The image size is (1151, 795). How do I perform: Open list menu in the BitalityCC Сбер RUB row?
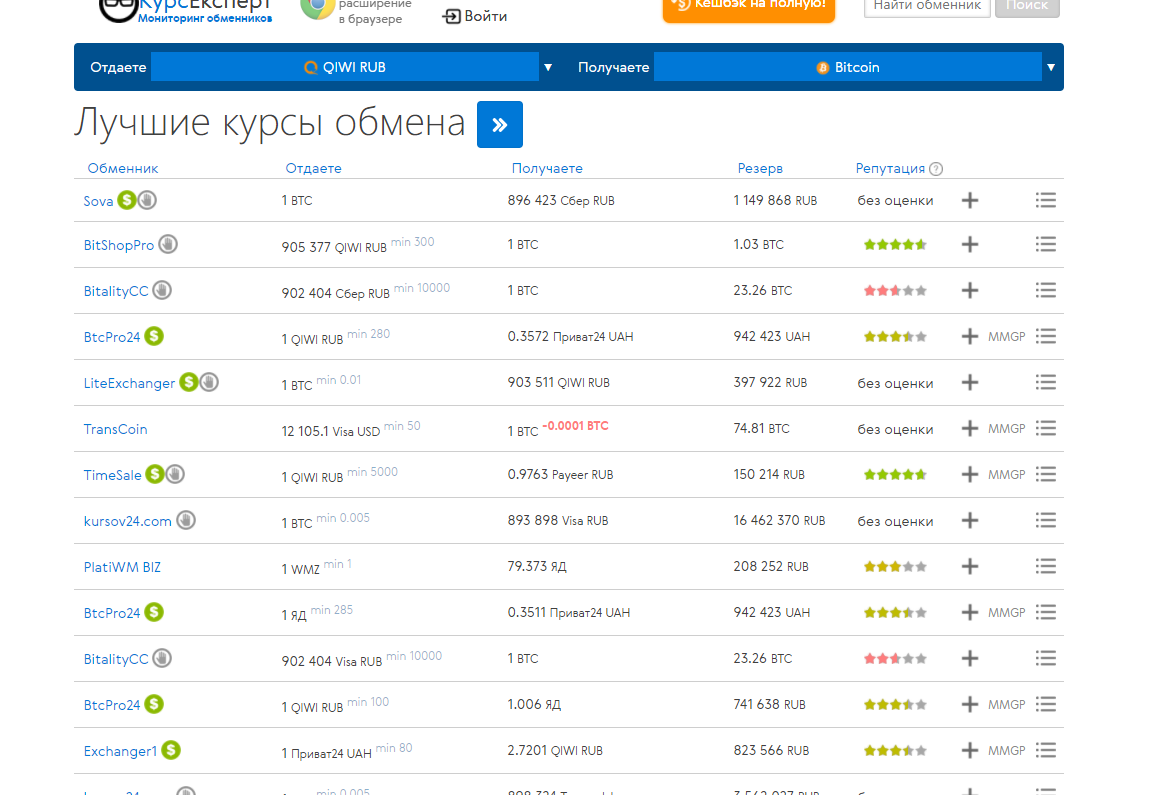[1046, 291]
